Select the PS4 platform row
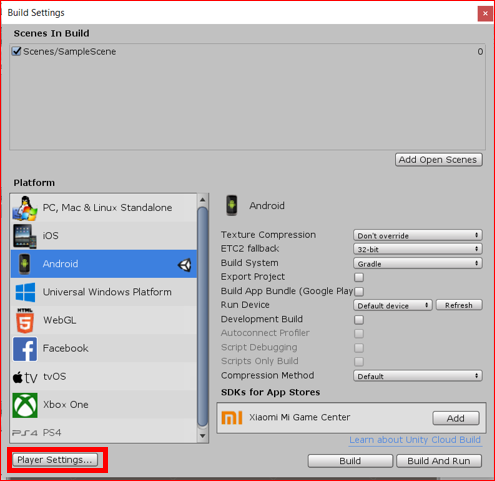Screen dimensions: 495x481 point(104,431)
